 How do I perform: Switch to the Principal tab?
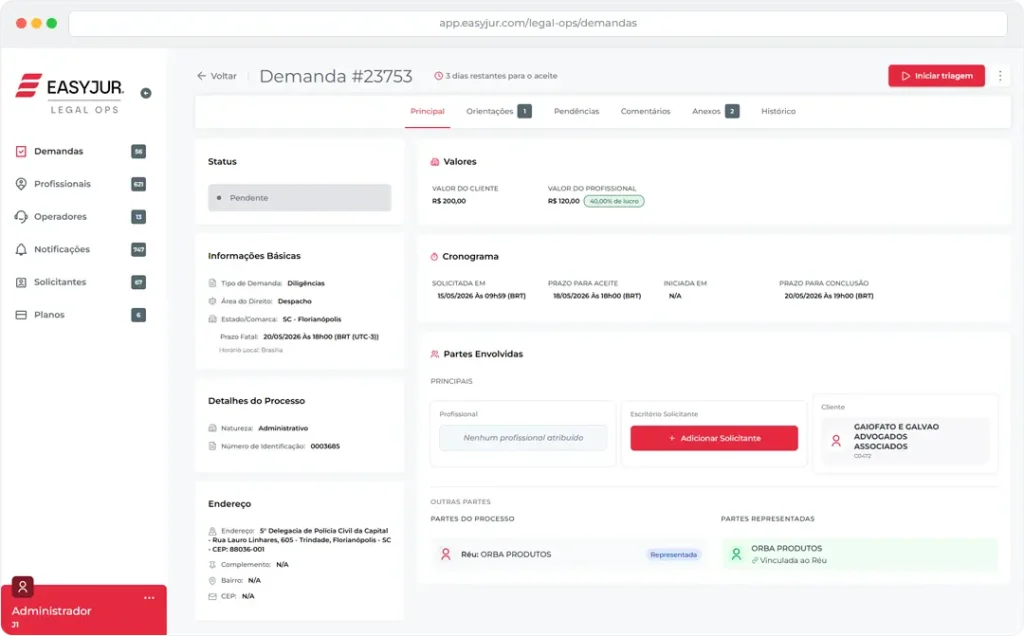427,112
